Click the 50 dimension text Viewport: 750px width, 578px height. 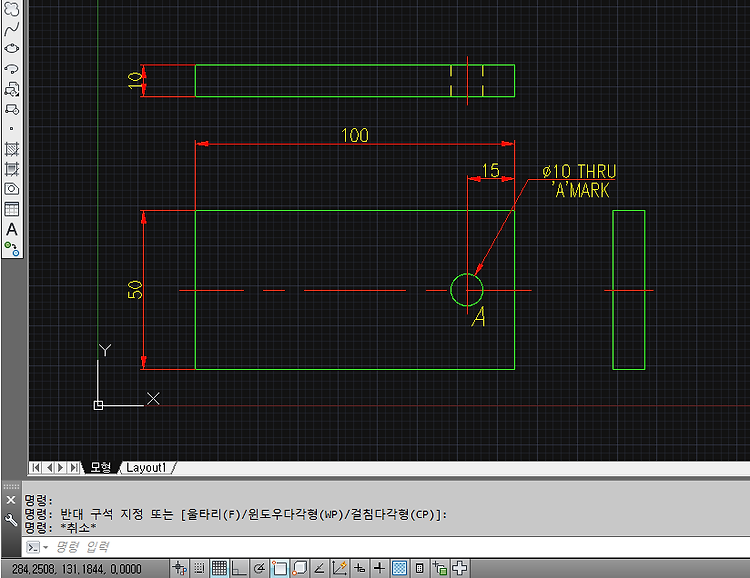tap(135, 289)
